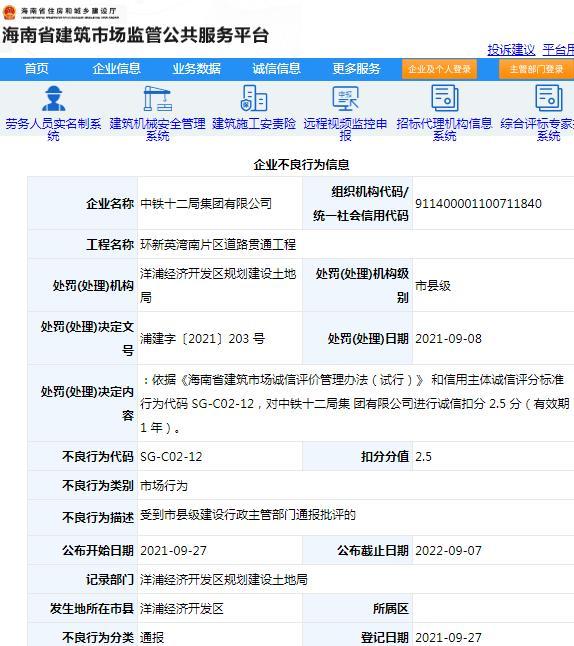Click the decision content paragraph text
The image size is (574, 646).
pyautogui.click(x=355, y=403)
